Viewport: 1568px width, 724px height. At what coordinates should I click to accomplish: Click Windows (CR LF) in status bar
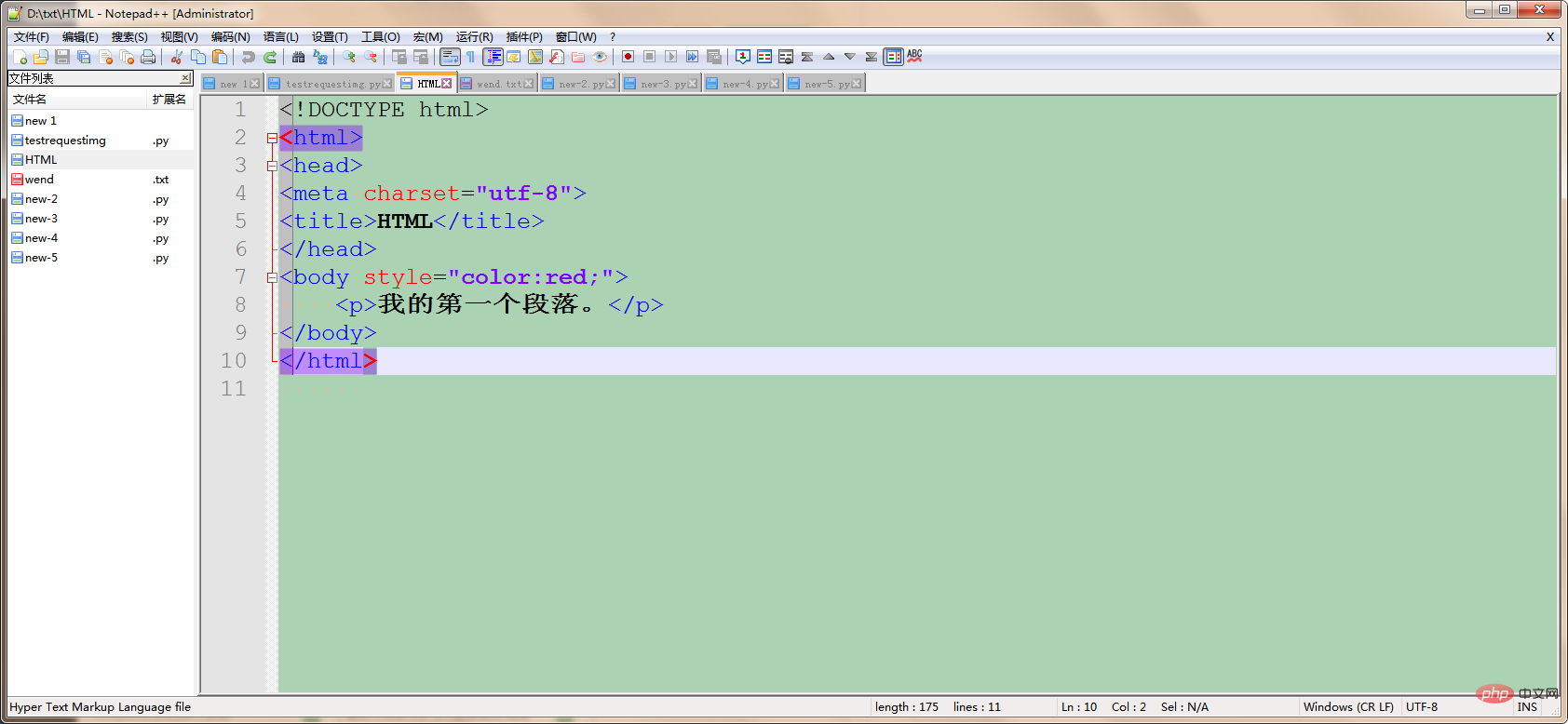click(x=1348, y=707)
